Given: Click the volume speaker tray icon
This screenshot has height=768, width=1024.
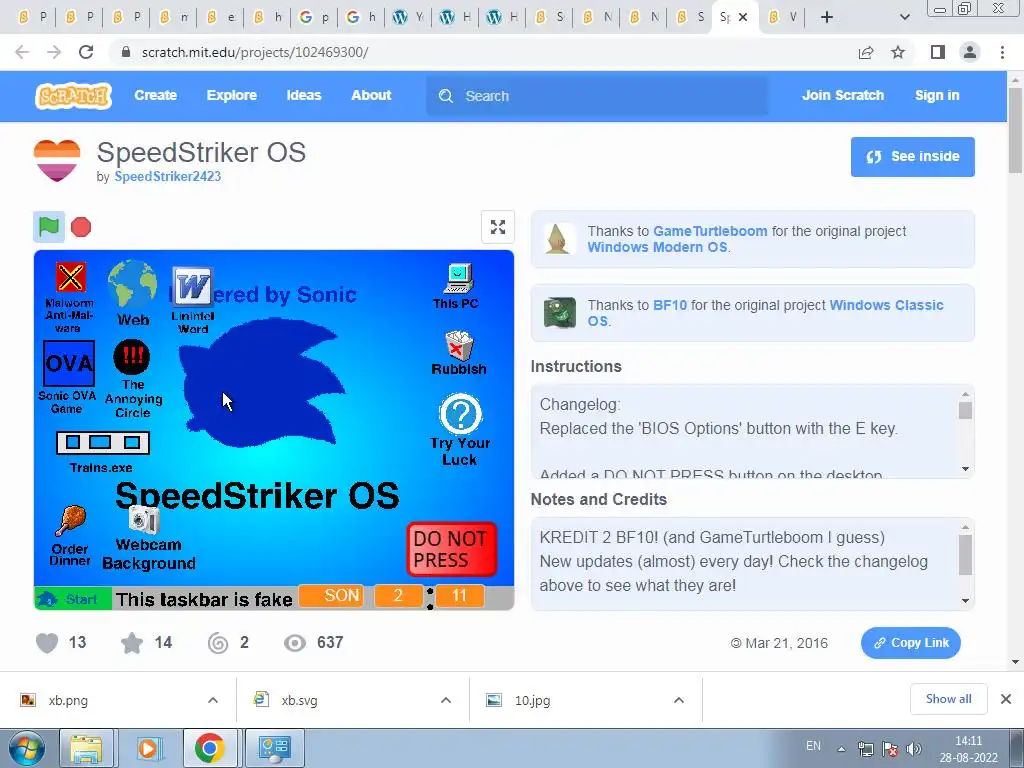Looking at the screenshot, I should click(914, 749).
